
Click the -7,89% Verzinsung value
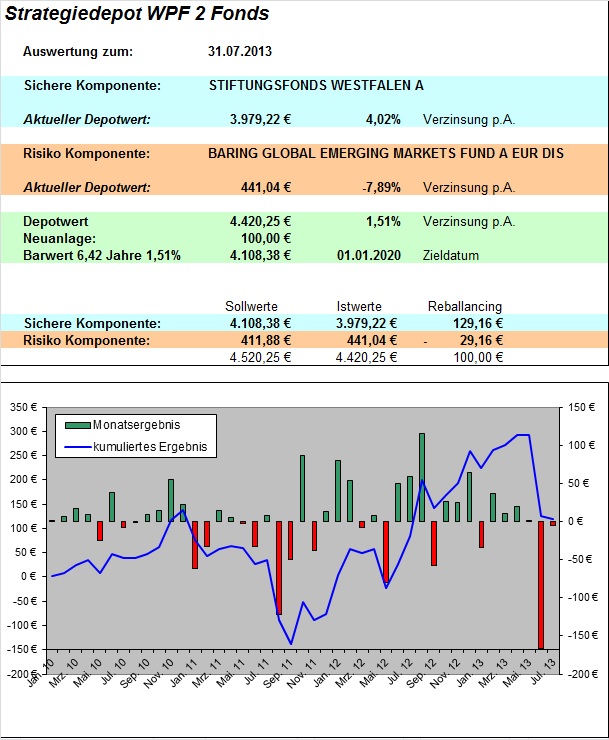[x=381, y=187]
